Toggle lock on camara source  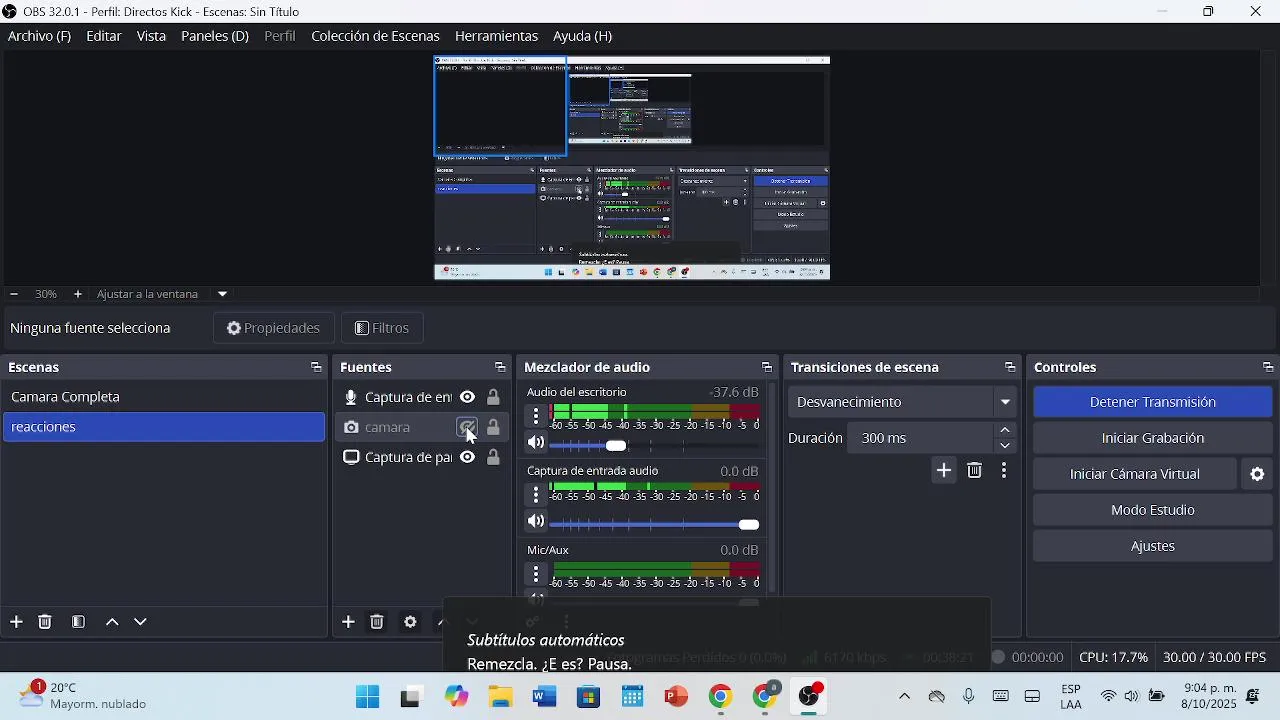tap(493, 428)
